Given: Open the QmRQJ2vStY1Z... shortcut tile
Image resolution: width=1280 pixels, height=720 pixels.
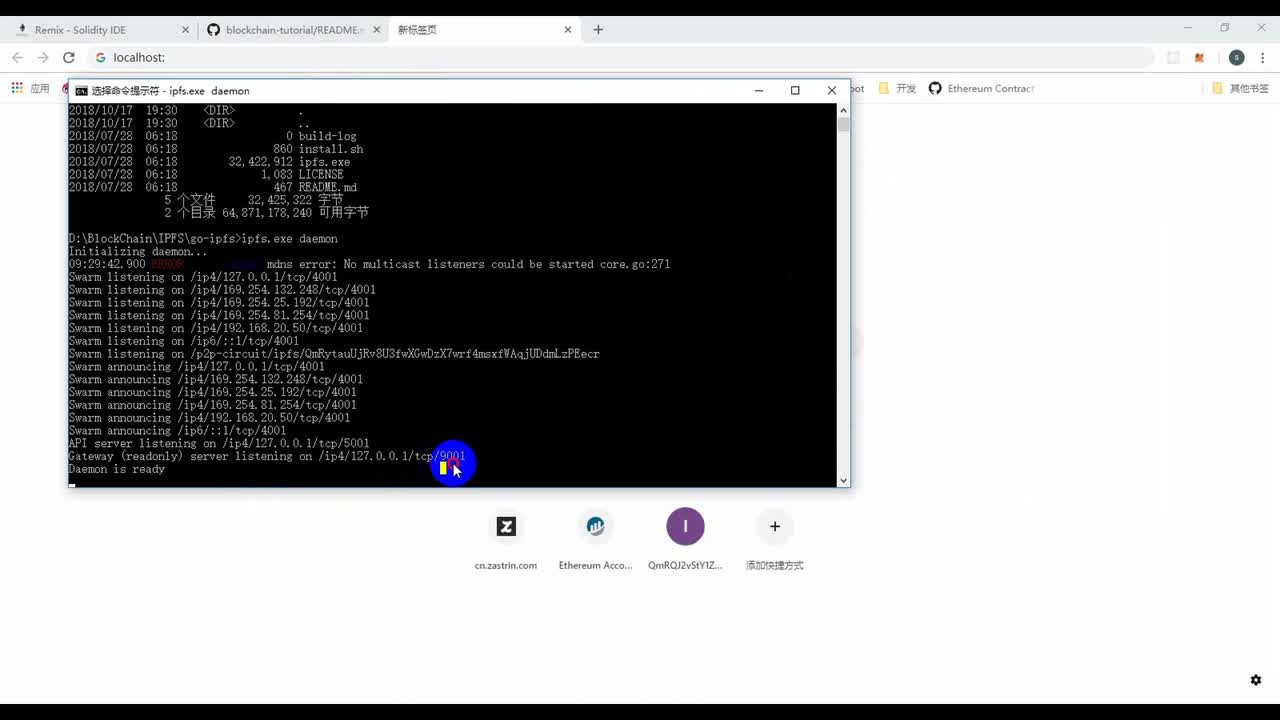Looking at the screenshot, I should (685, 540).
